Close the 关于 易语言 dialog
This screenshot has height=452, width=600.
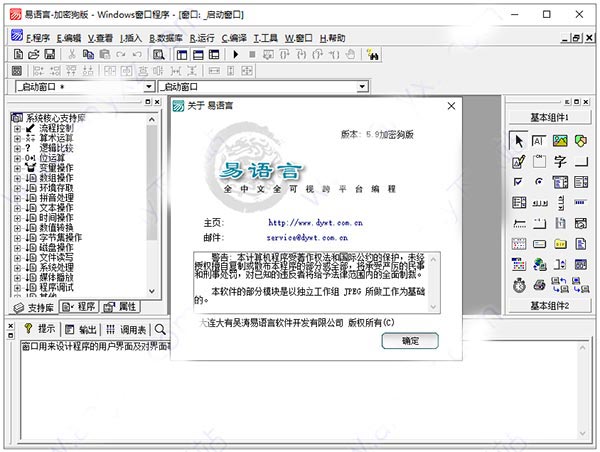coord(451,106)
